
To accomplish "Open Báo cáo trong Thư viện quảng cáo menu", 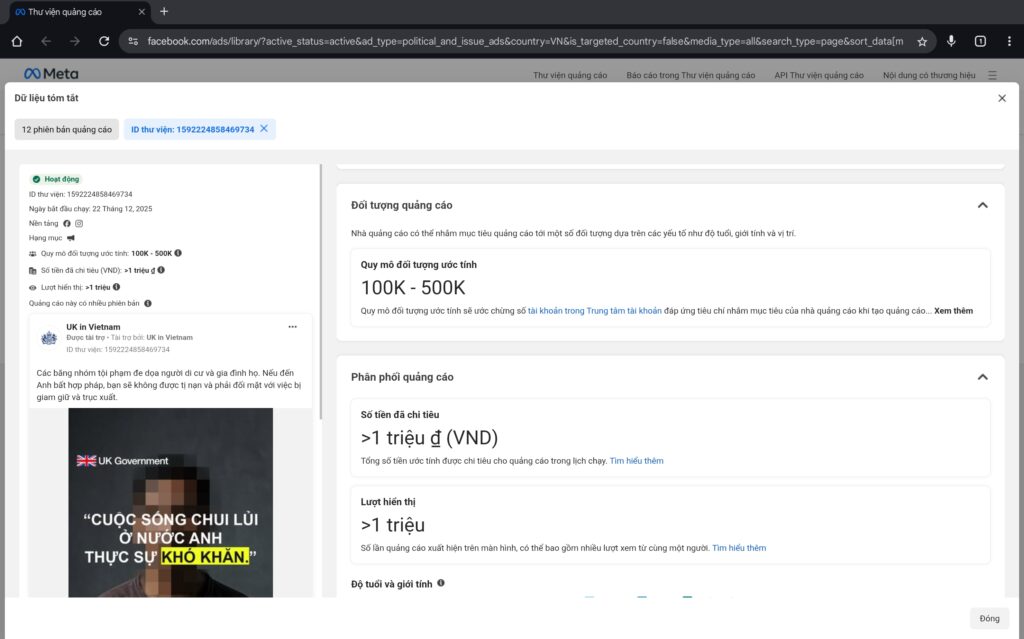I will tap(691, 75).
